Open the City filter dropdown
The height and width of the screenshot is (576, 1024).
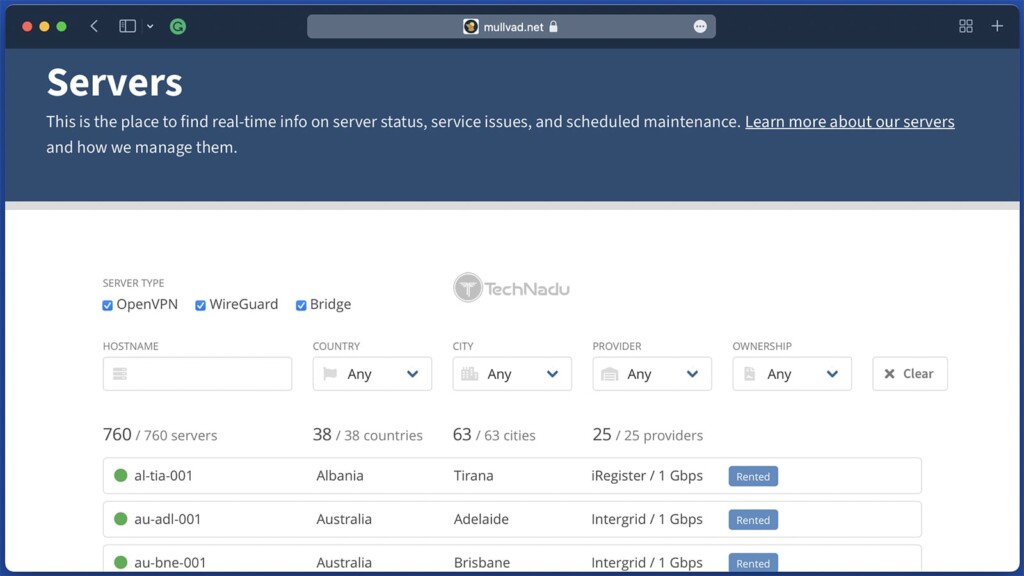coord(512,374)
